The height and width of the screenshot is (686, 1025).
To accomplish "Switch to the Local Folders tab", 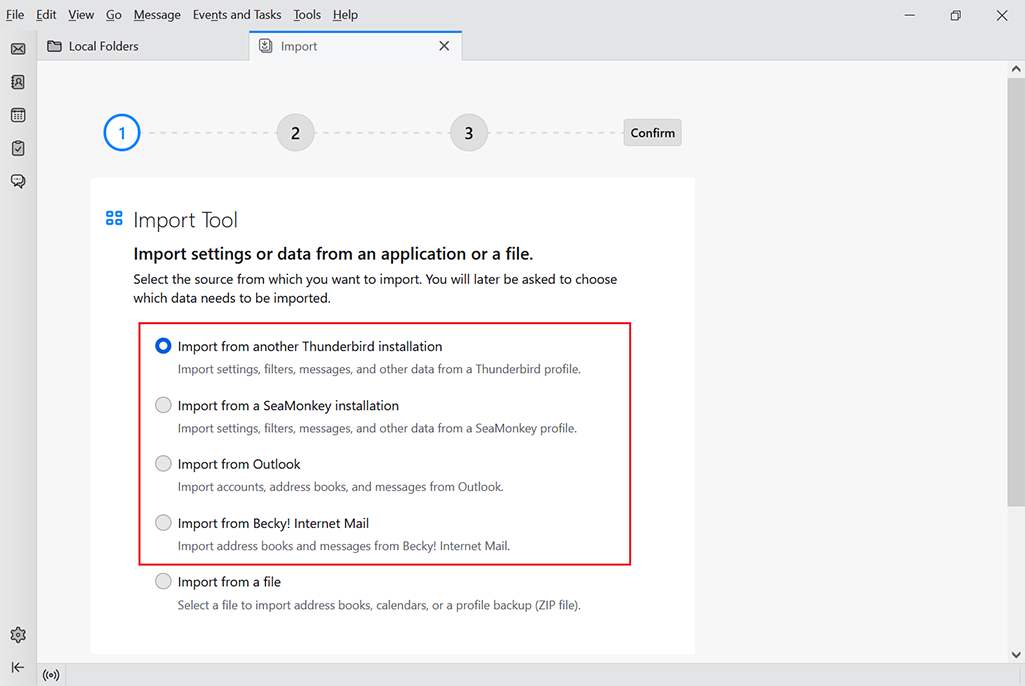I will 143,46.
